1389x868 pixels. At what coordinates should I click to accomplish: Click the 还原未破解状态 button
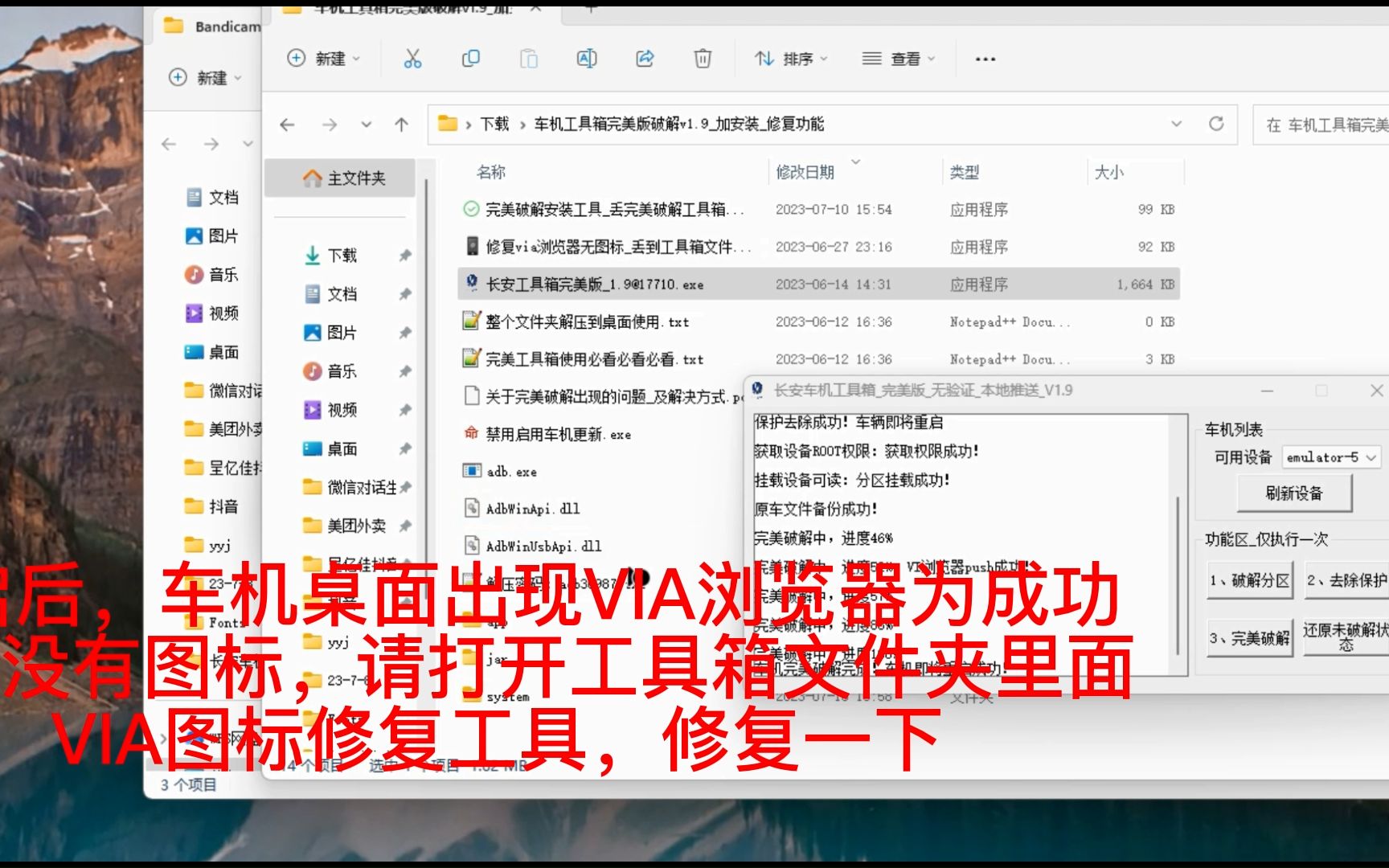coord(1346,638)
